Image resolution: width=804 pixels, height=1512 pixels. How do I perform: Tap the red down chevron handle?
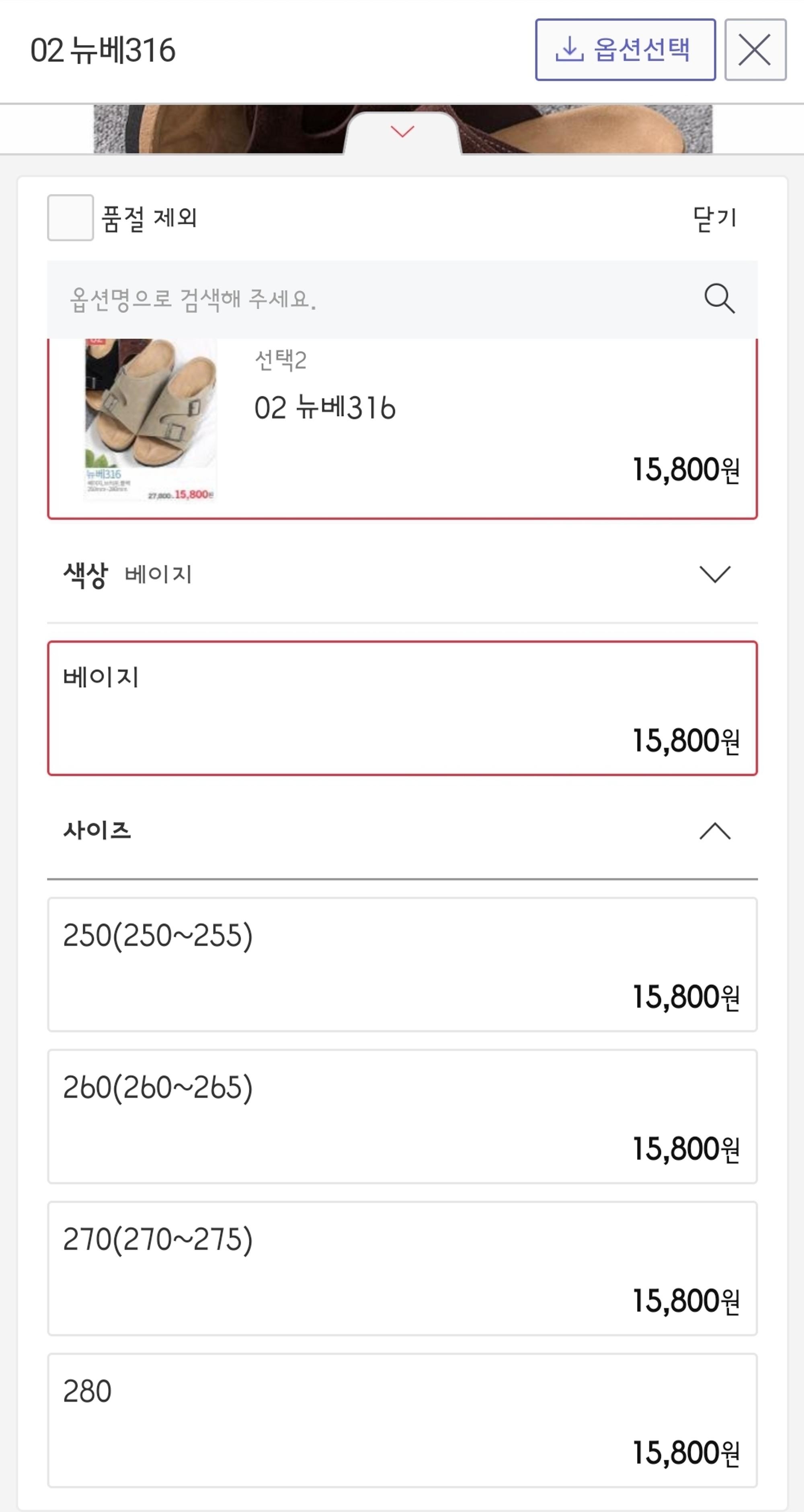402,131
